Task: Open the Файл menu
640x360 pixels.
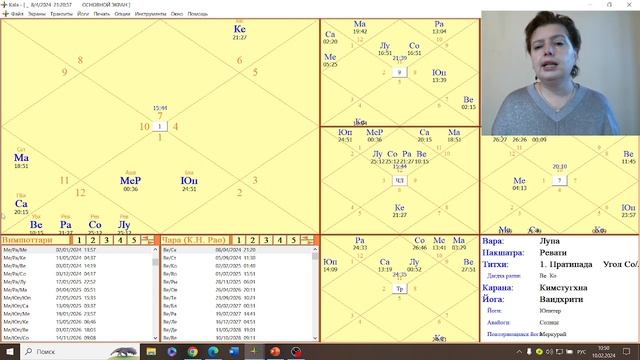Action: tap(17, 14)
